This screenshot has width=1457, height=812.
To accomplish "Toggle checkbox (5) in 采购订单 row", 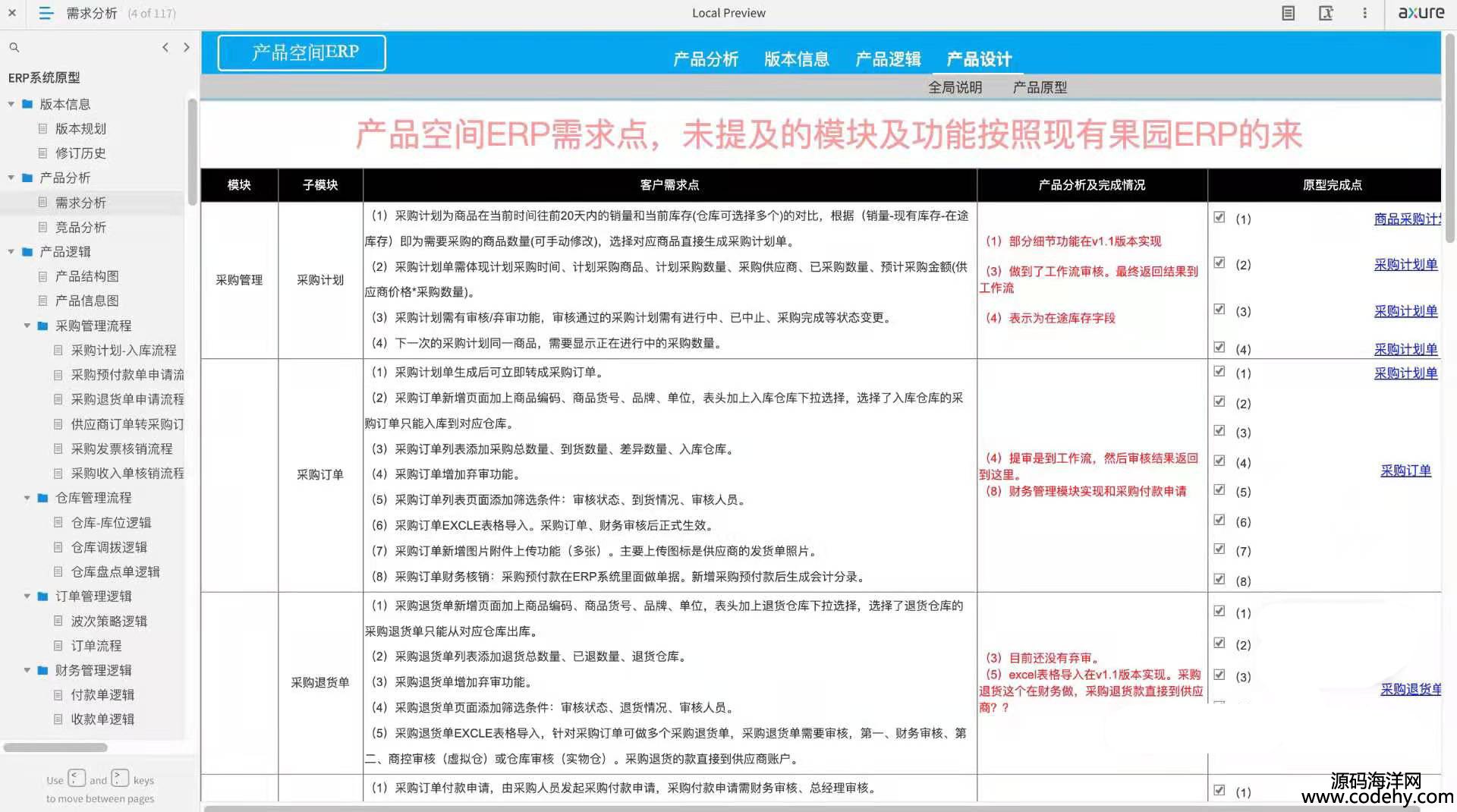I will tap(1219, 489).
